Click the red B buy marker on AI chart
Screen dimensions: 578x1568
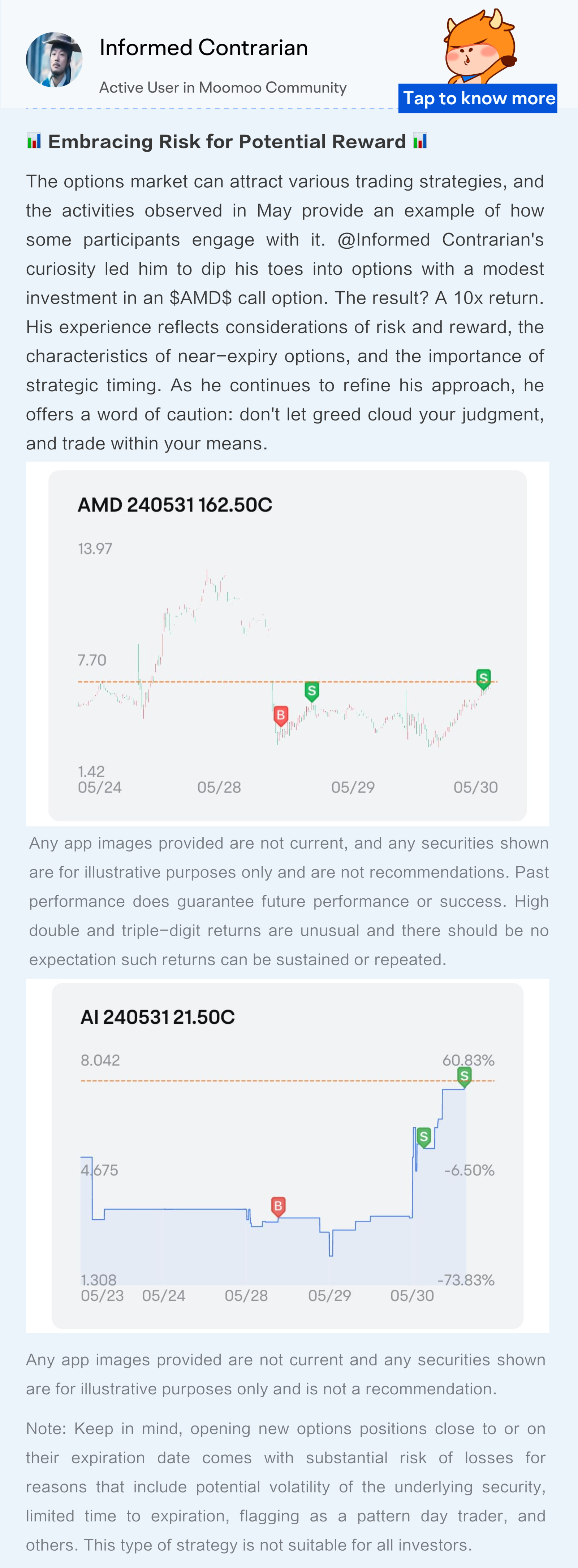tap(278, 1206)
